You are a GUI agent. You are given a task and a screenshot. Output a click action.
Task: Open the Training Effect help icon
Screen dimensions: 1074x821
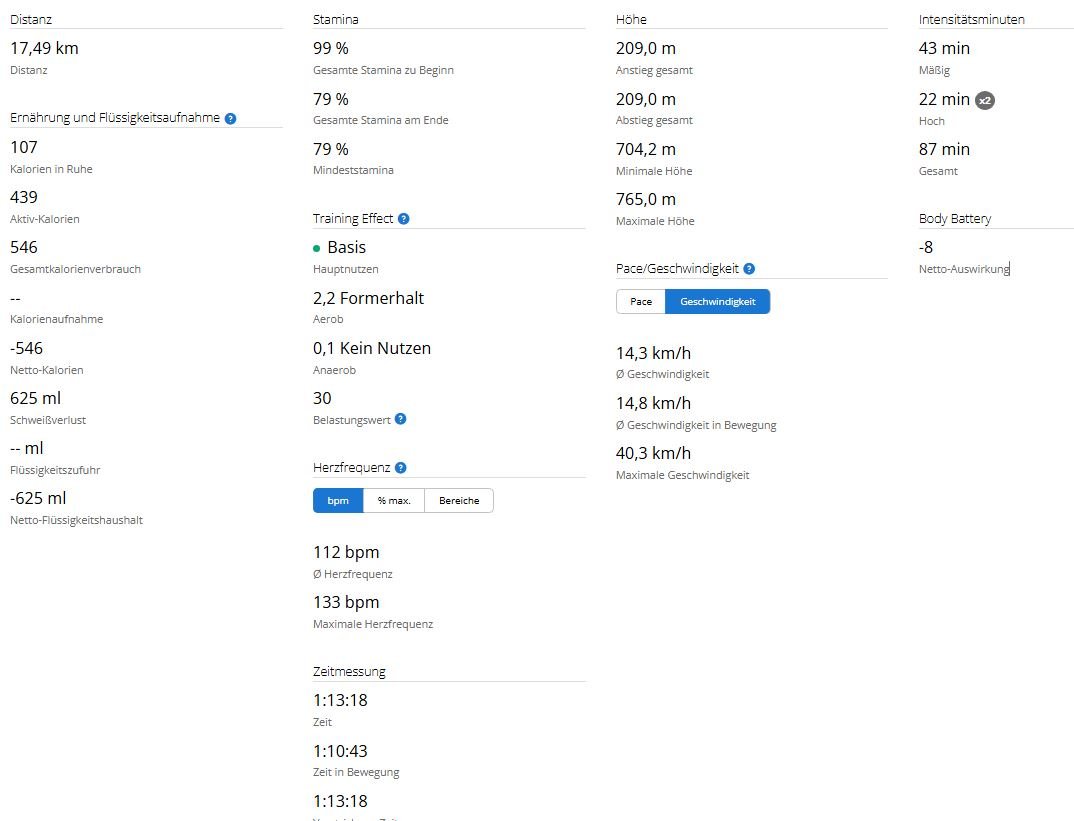[403, 219]
